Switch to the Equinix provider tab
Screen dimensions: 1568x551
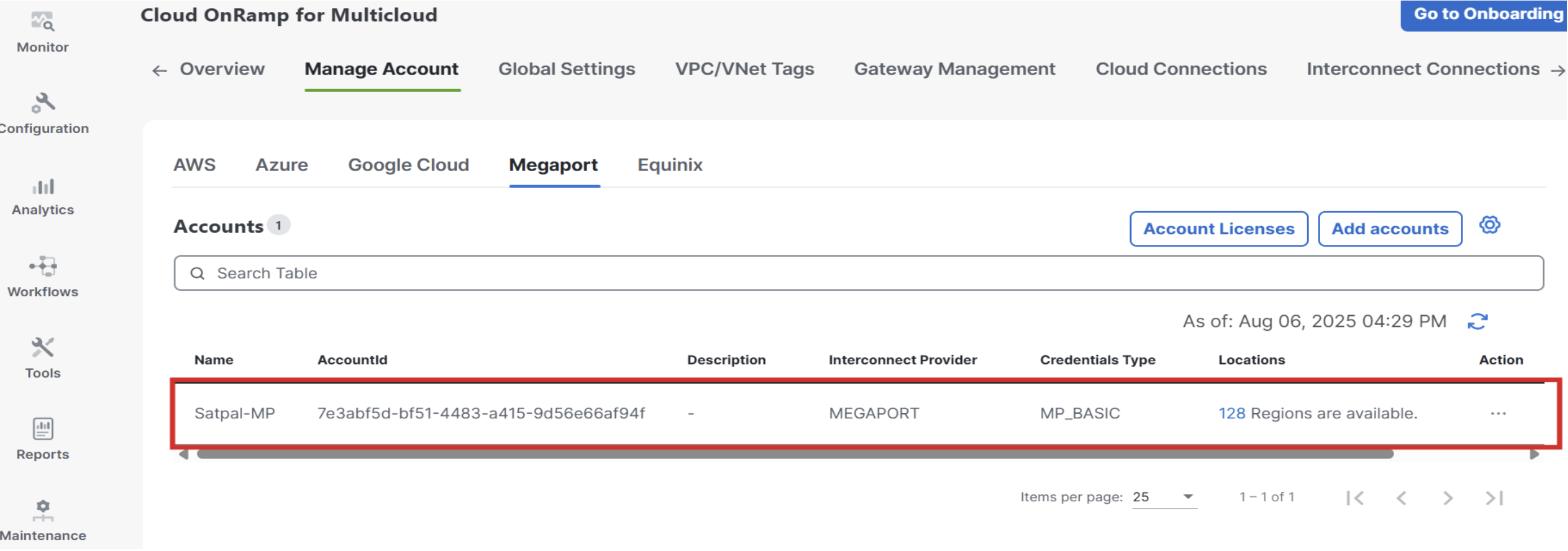click(x=669, y=165)
